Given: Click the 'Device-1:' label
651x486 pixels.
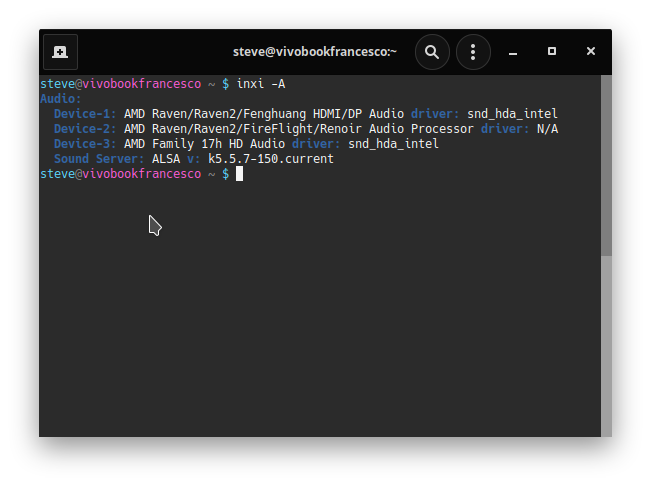Looking at the screenshot, I should (x=85, y=114).
